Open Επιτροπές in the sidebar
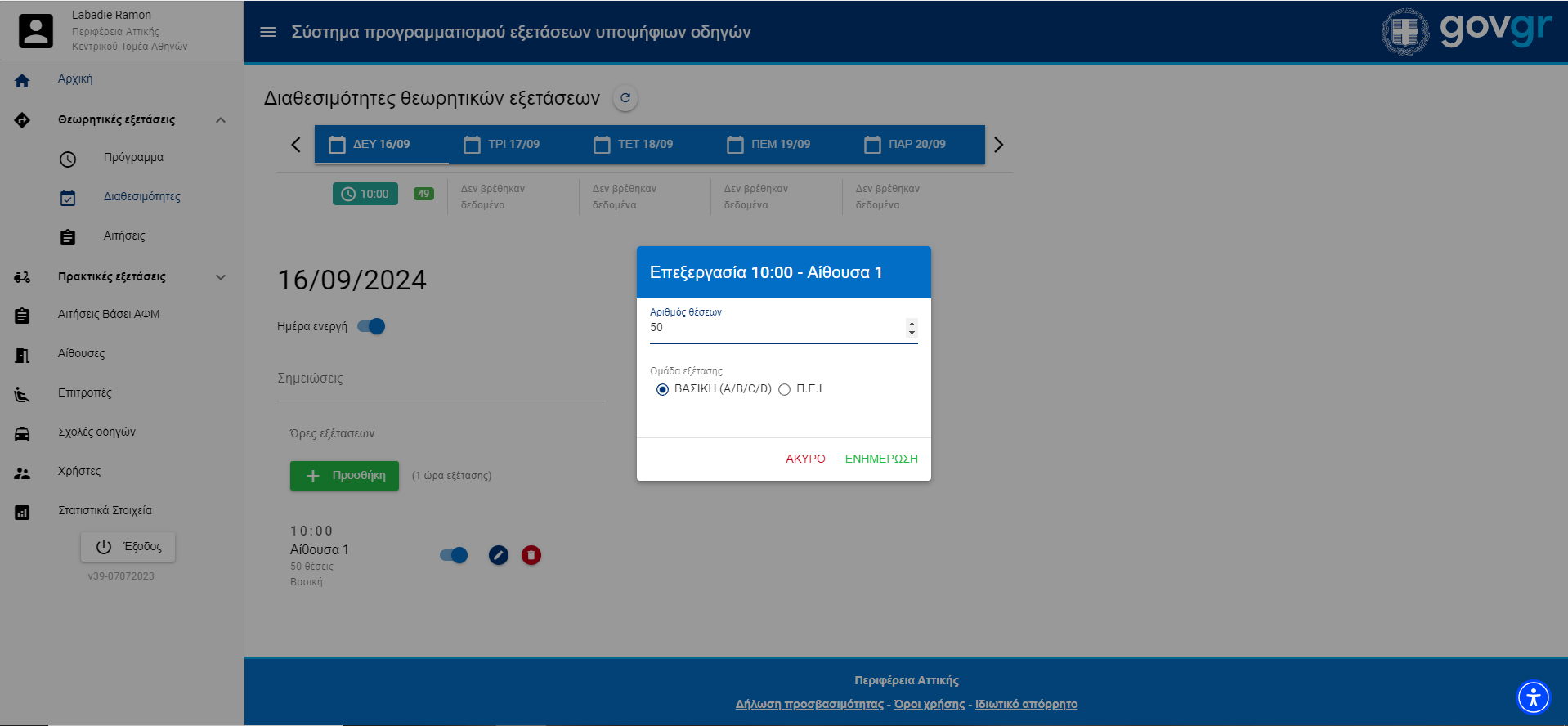Viewport: 1568px width, 726px height. click(x=85, y=392)
